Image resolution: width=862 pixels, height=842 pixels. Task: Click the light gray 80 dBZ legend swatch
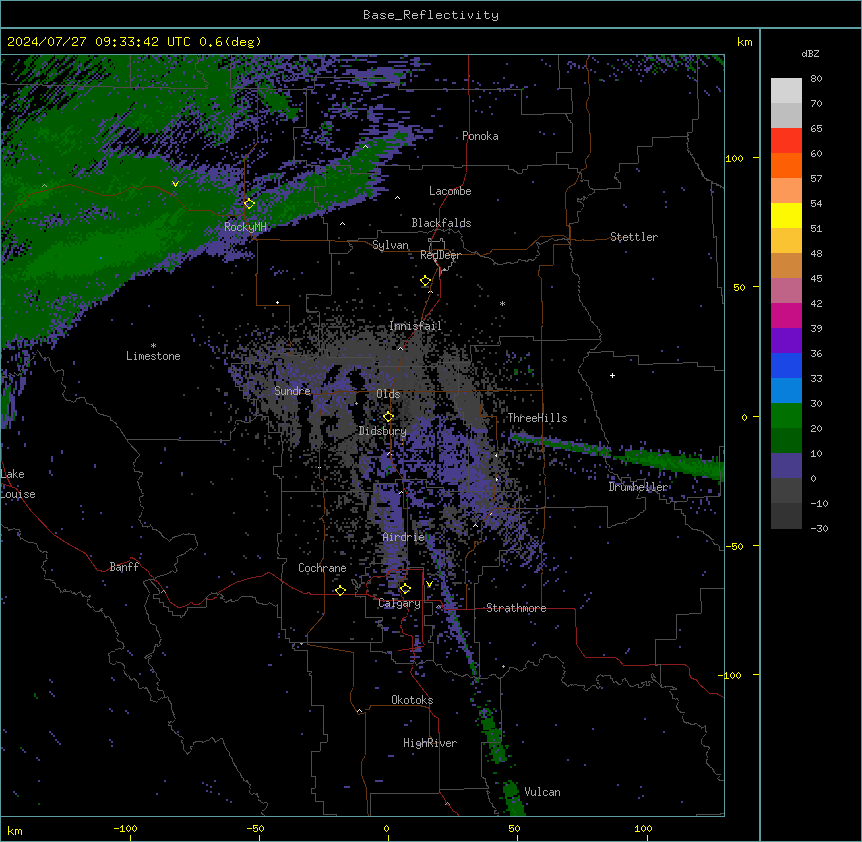(x=786, y=90)
